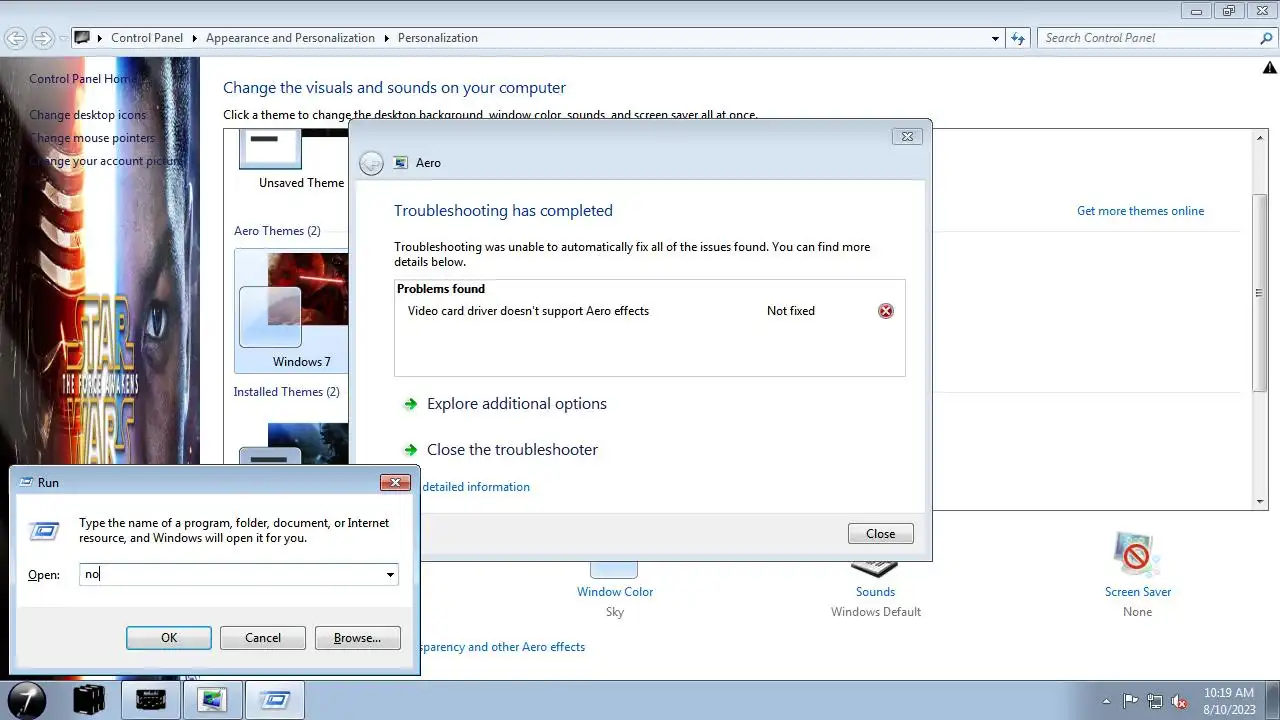The image size is (1280, 720).
Task: Click Back arrow in Control Panel window
Action: [16, 38]
